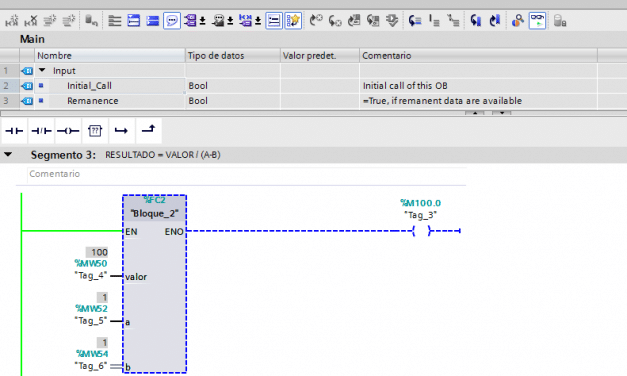This screenshot has height=376, width=627.
Task: Insert a normally open contact
Action: click(14, 131)
